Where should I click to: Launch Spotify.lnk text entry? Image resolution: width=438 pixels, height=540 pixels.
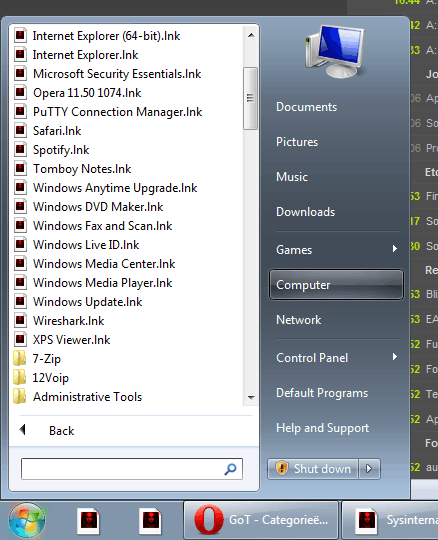tap(61, 150)
